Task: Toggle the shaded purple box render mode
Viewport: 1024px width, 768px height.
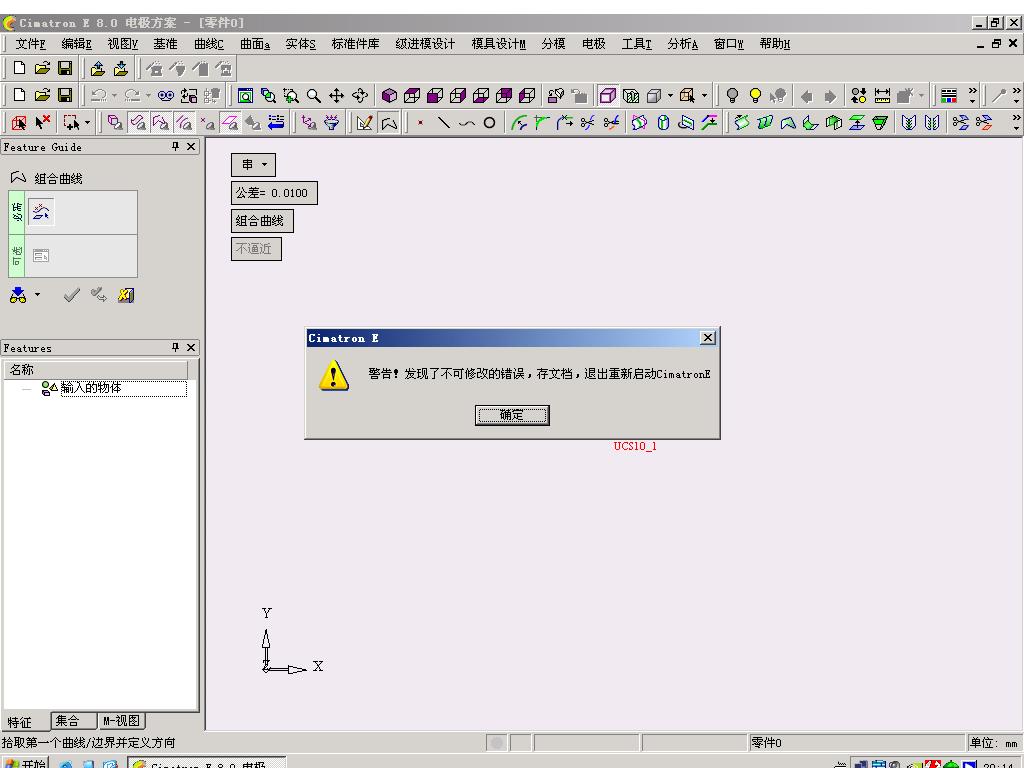Action: click(607, 96)
